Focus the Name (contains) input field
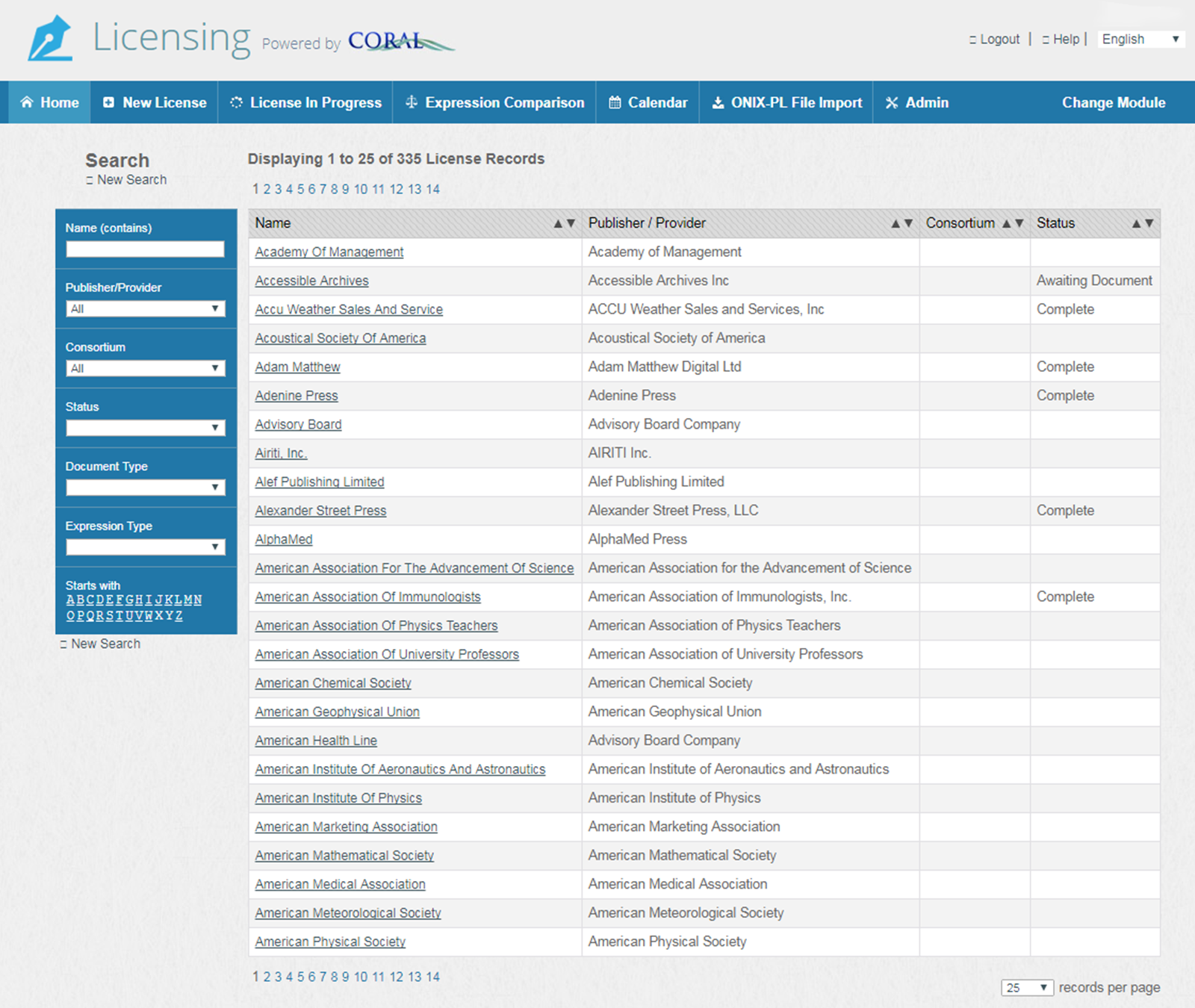 (145, 249)
